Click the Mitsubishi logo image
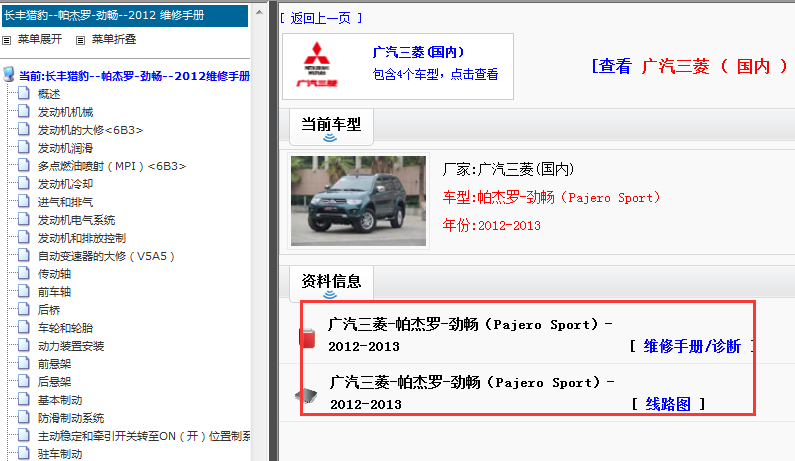This screenshot has height=461, width=795. 317,65
